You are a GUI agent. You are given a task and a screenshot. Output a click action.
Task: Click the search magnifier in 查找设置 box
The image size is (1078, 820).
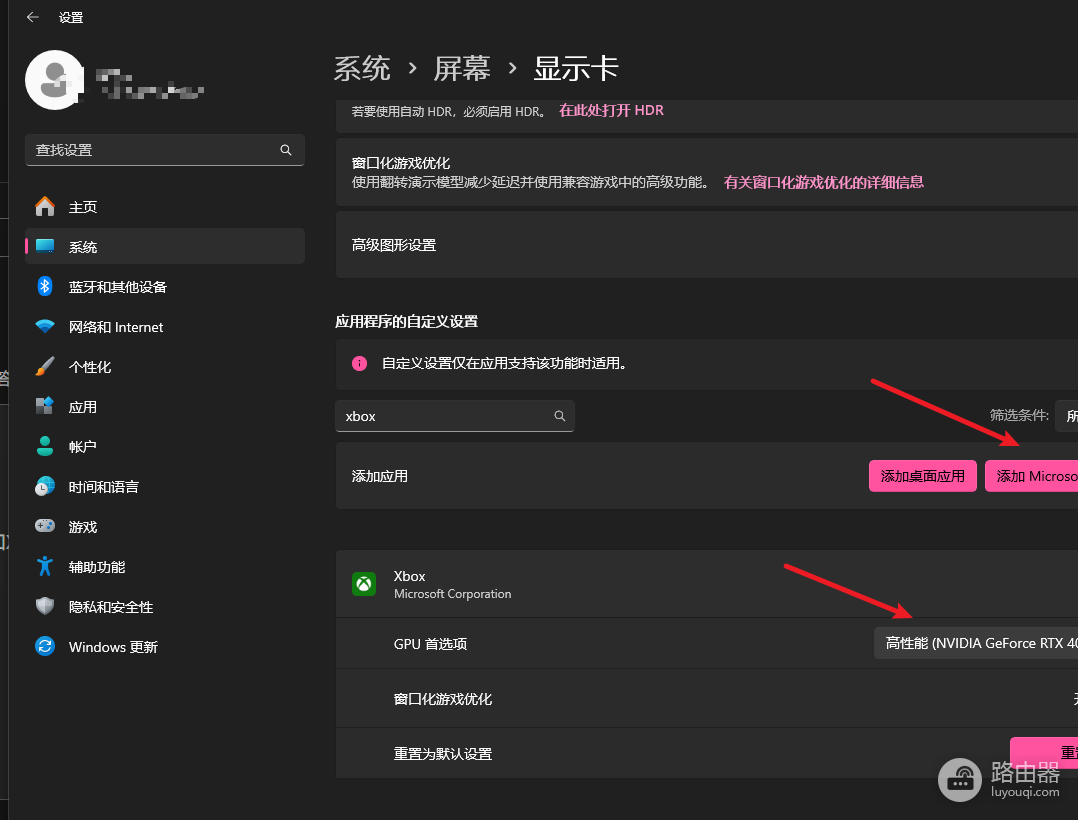pyautogui.click(x=286, y=150)
